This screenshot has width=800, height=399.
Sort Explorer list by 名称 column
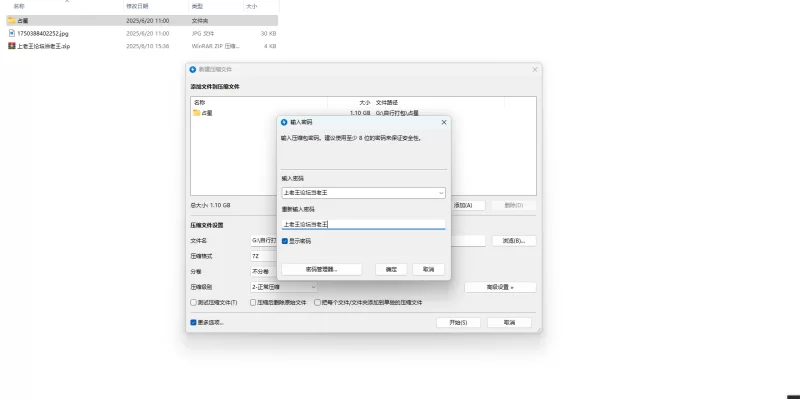click(19, 6)
